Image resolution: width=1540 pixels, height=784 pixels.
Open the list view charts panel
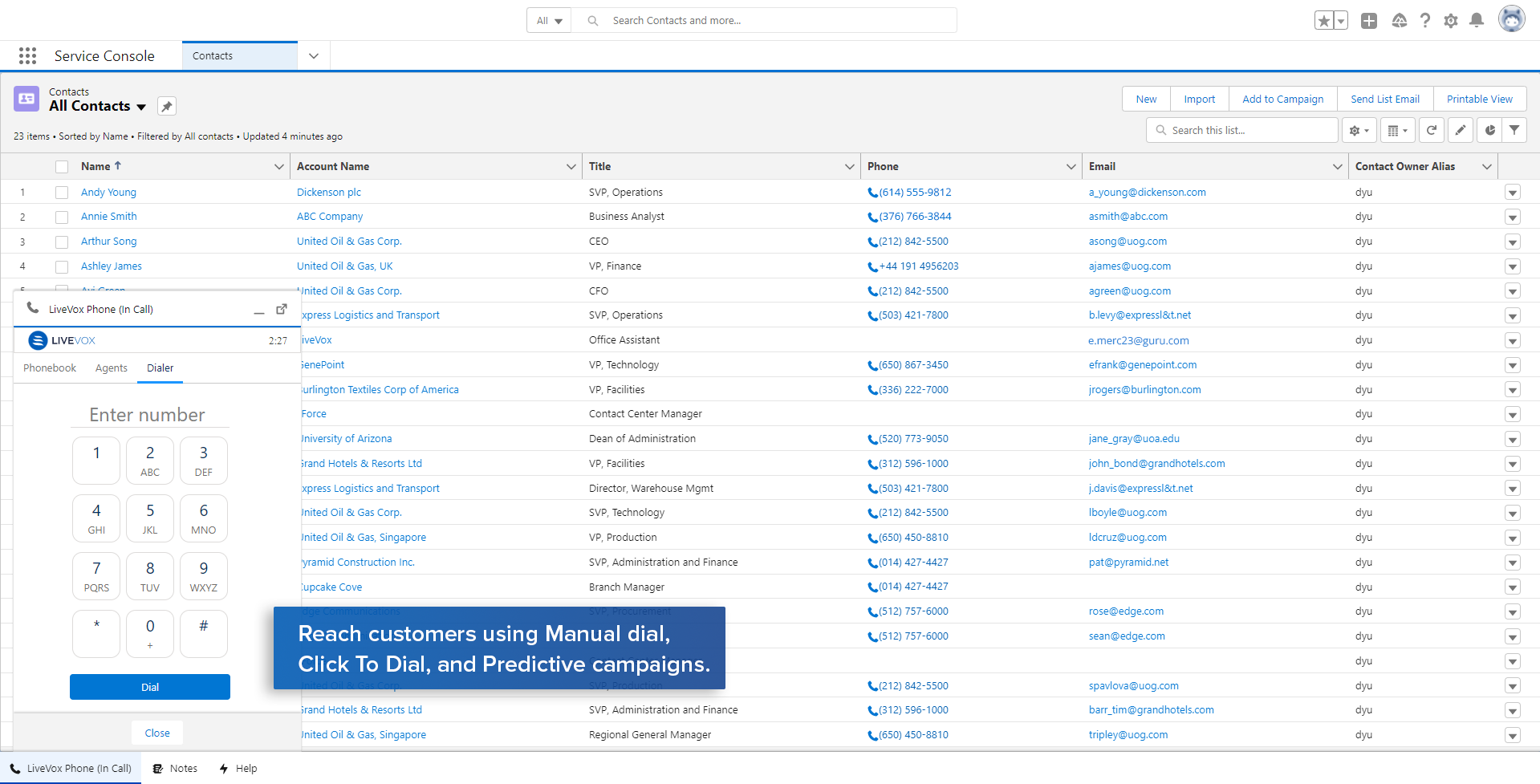[x=1490, y=129]
